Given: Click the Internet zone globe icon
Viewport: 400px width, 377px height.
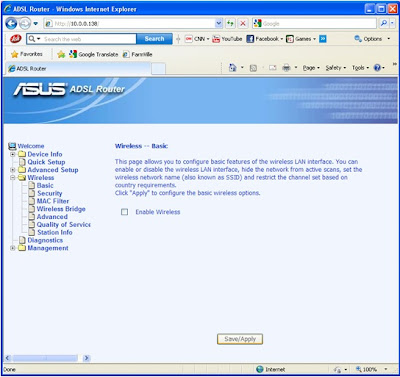Looking at the screenshot, I should [x=260, y=369].
